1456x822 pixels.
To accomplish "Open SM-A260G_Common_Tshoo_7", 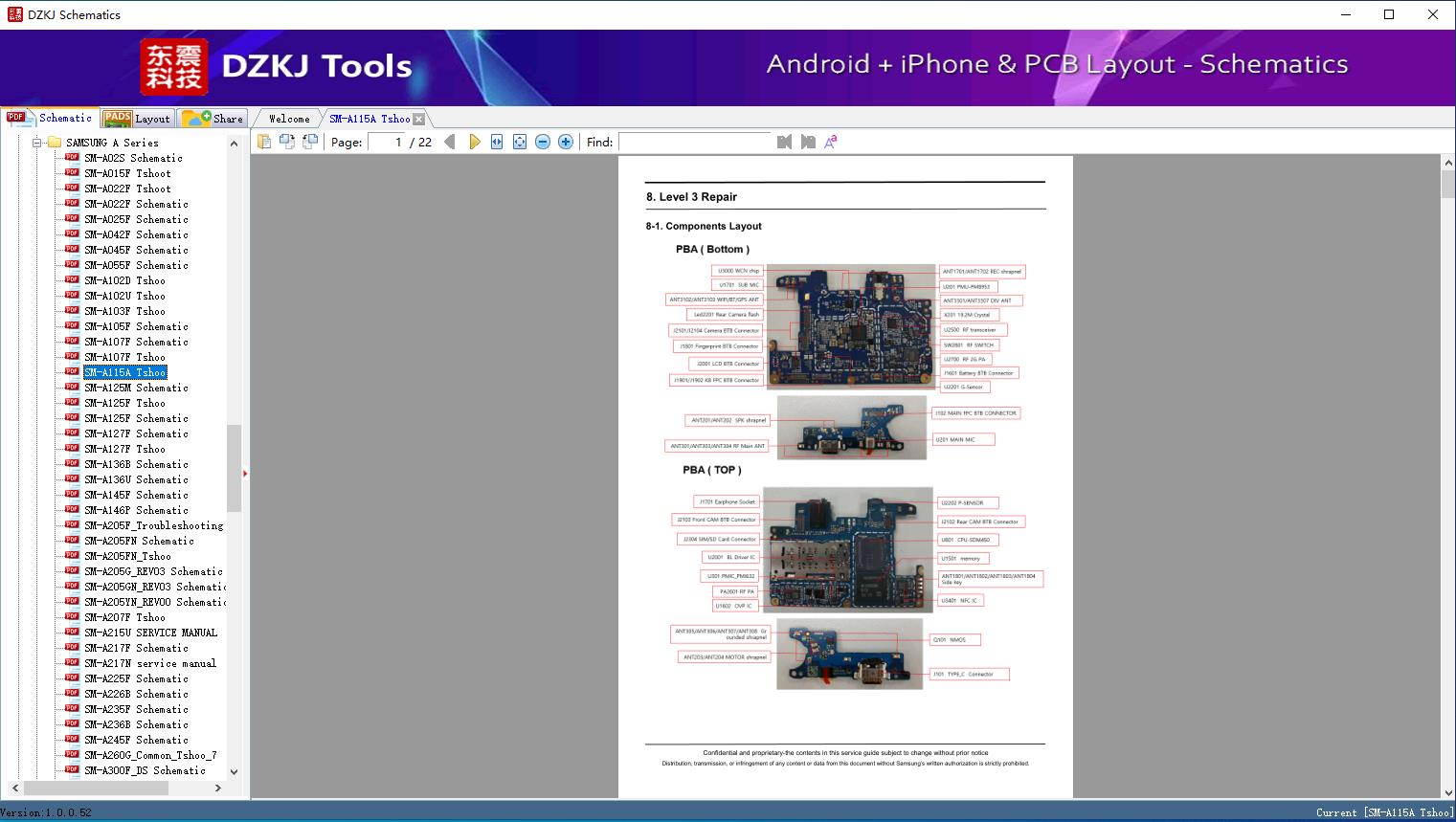I will tap(150, 755).
